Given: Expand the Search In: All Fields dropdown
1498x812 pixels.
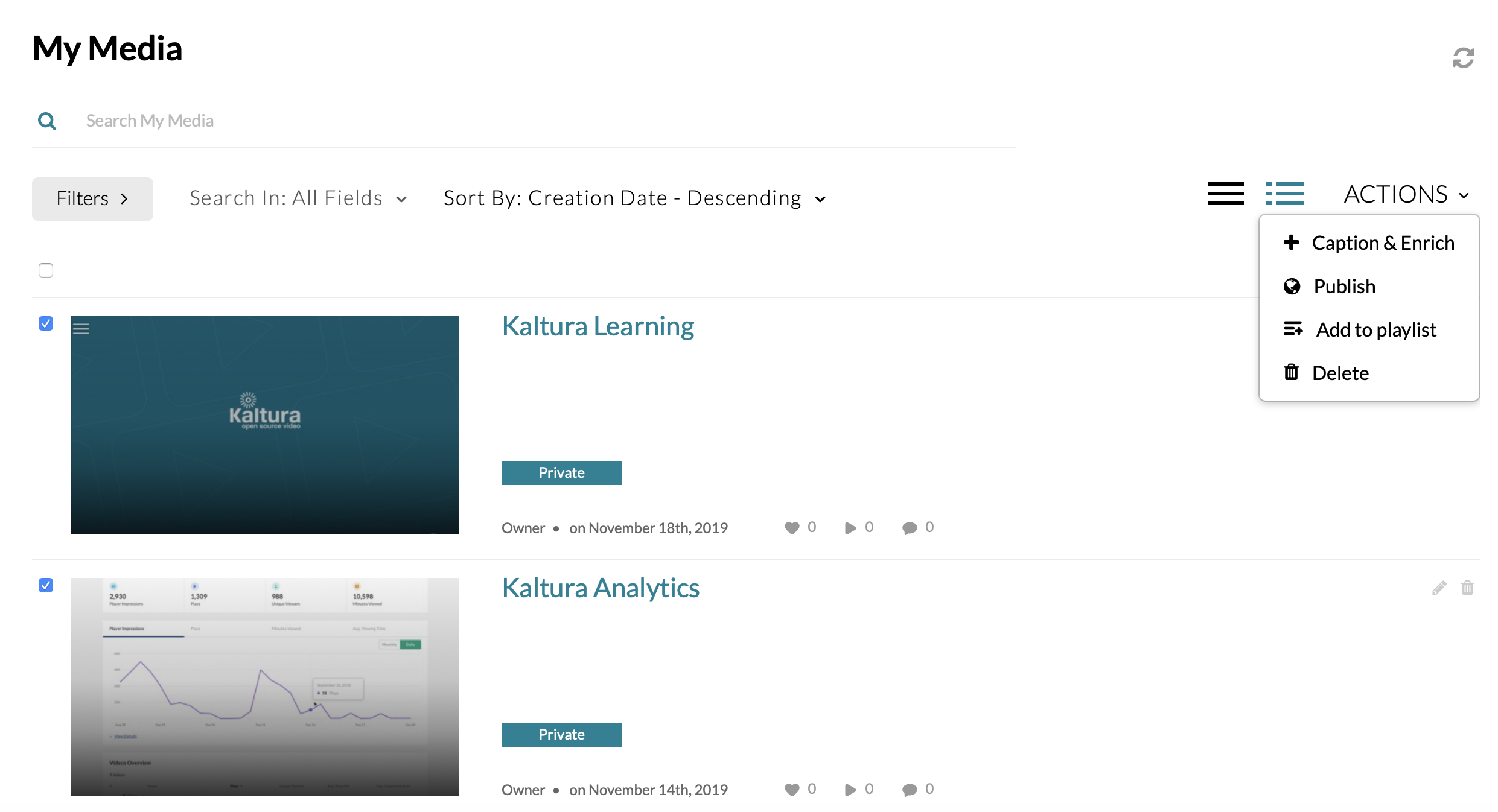Looking at the screenshot, I should (x=298, y=198).
